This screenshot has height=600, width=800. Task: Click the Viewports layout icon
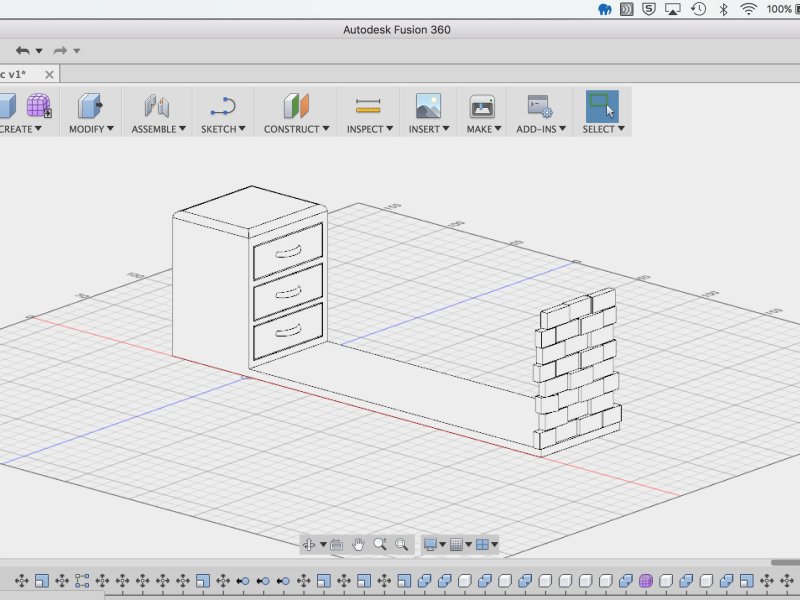point(482,544)
